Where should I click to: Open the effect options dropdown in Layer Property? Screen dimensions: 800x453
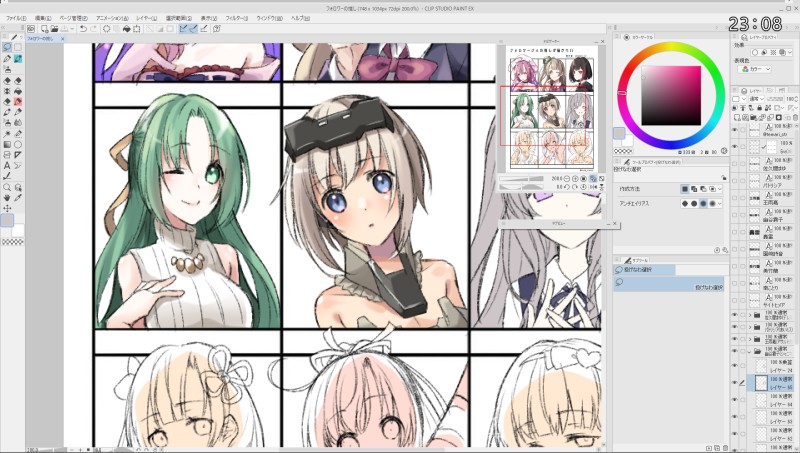tap(790, 53)
